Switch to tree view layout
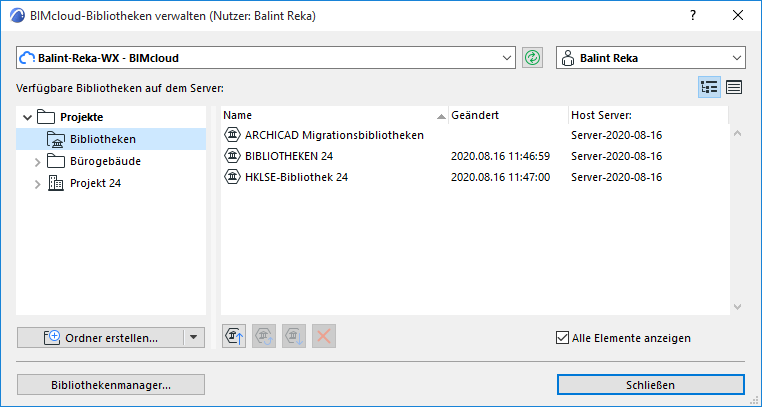Image resolution: width=762 pixels, height=407 pixels. coord(709,87)
